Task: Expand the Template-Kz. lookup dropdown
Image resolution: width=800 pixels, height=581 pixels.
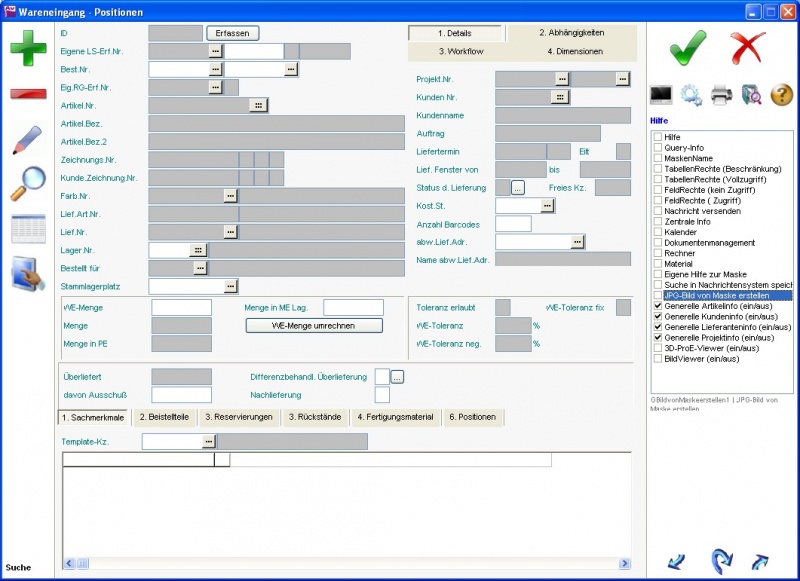Action: [209, 441]
